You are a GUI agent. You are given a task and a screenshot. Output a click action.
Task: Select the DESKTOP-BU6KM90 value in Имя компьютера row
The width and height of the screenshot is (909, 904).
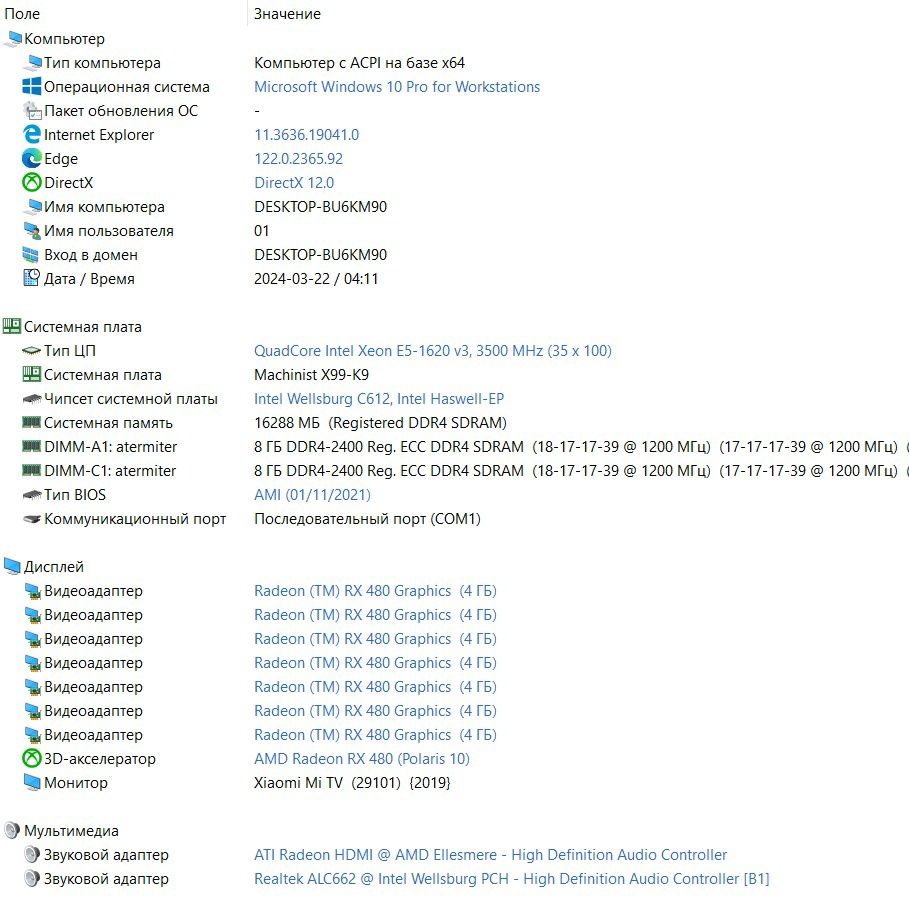321,206
